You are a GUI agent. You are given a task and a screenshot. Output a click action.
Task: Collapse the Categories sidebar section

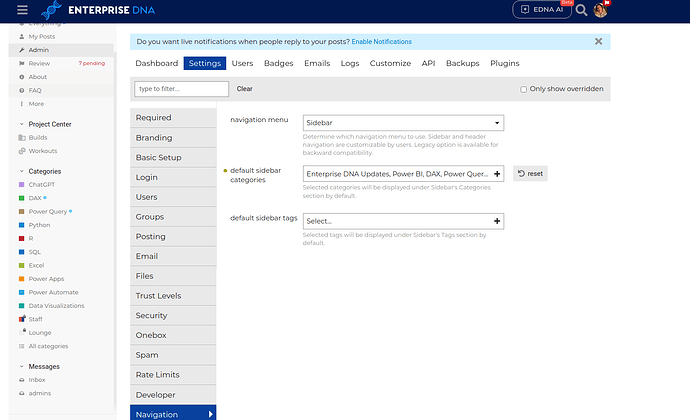coord(22,171)
